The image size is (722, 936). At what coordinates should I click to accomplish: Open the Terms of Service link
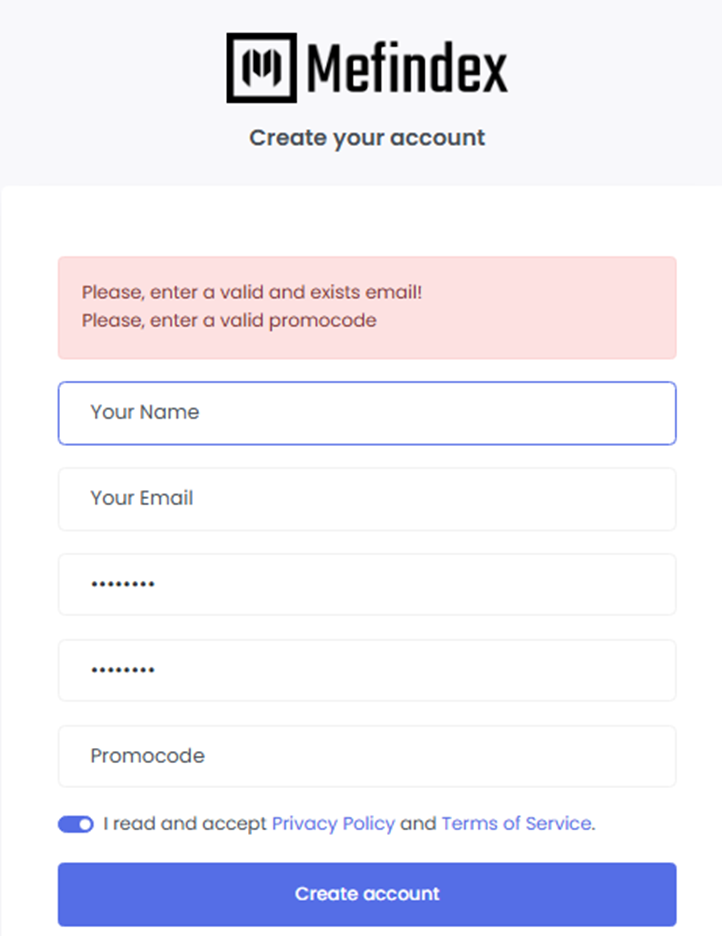[517, 824]
